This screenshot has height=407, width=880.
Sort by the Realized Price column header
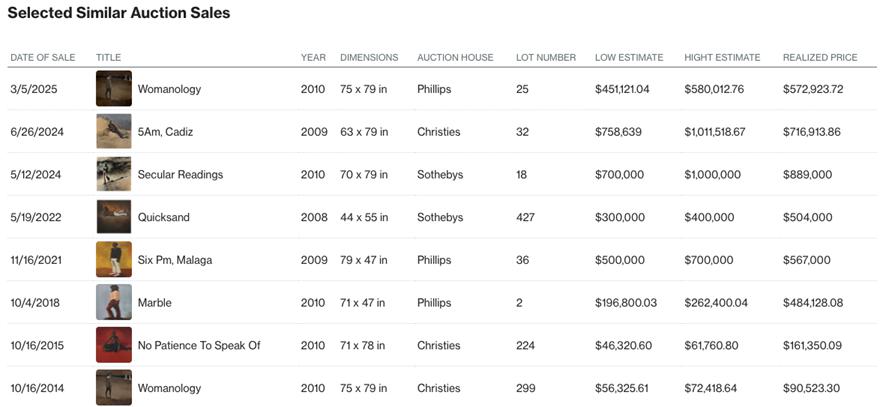[x=820, y=57]
